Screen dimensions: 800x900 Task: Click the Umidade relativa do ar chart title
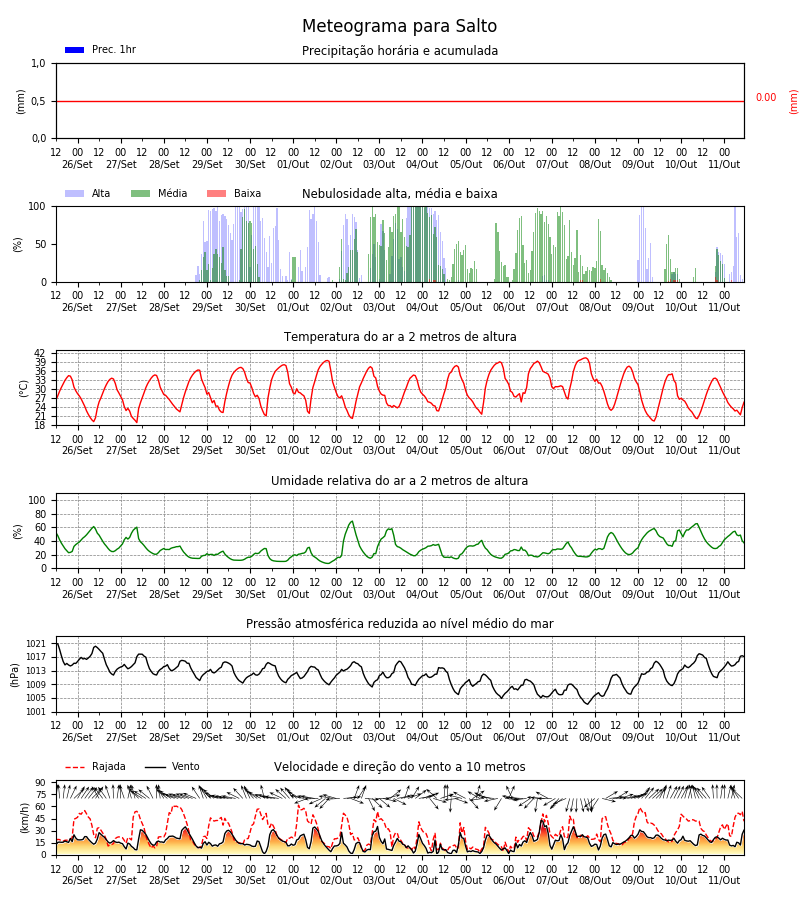click(399, 480)
